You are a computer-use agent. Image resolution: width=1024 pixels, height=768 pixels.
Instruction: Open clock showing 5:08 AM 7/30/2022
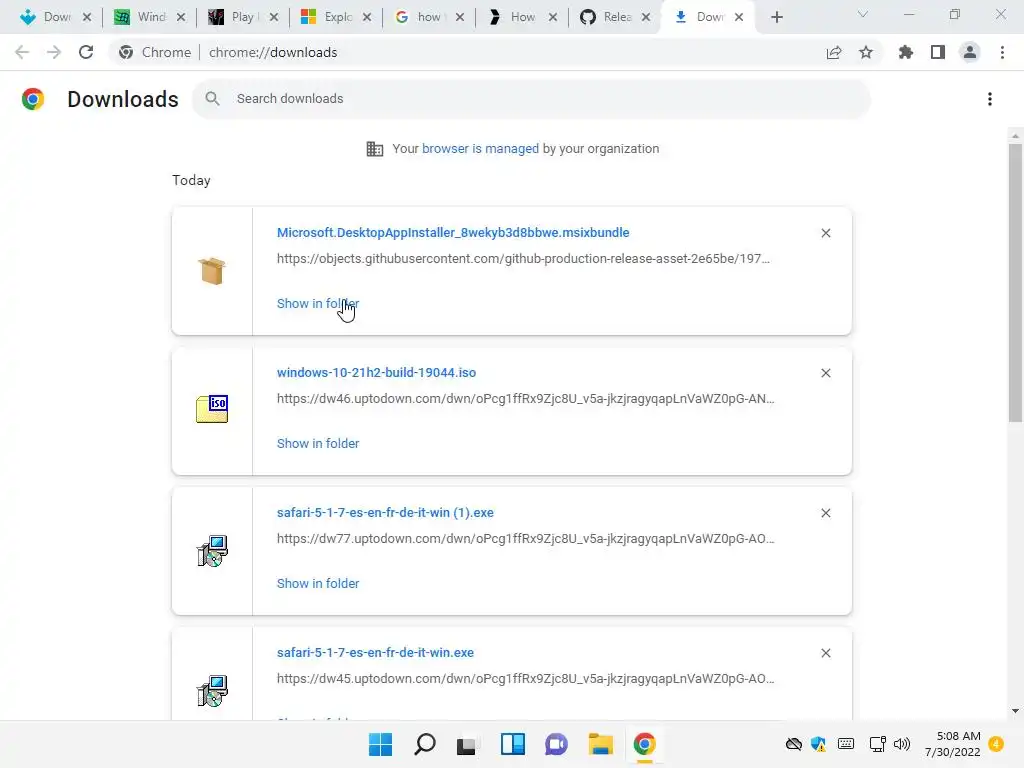click(x=952, y=744)
